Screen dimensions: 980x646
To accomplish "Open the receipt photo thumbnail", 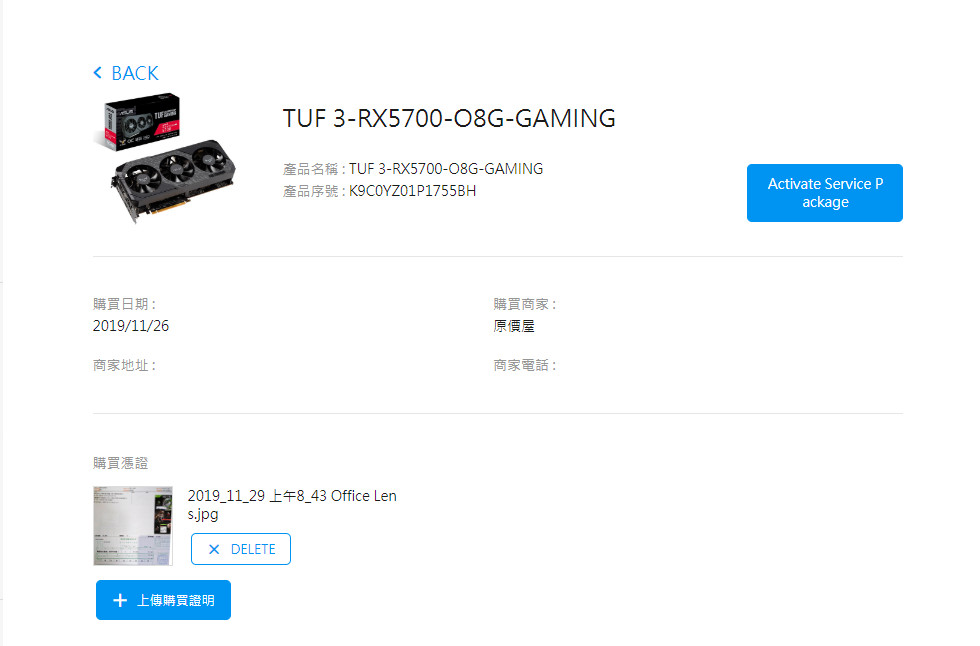I will pyautogui.click(x=132, y=526).
